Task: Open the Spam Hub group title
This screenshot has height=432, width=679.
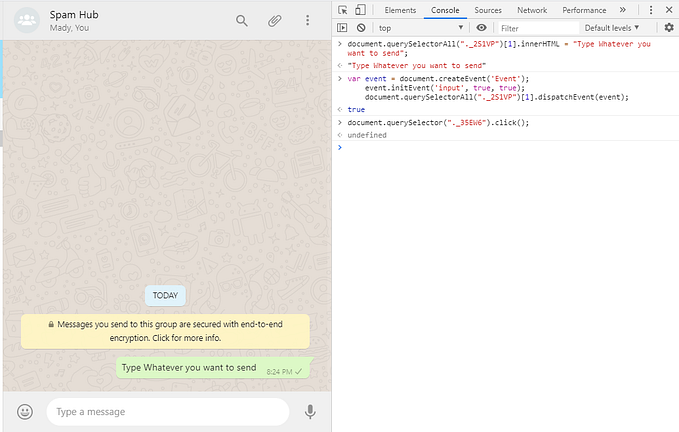Action: click(x=74, y=15)
